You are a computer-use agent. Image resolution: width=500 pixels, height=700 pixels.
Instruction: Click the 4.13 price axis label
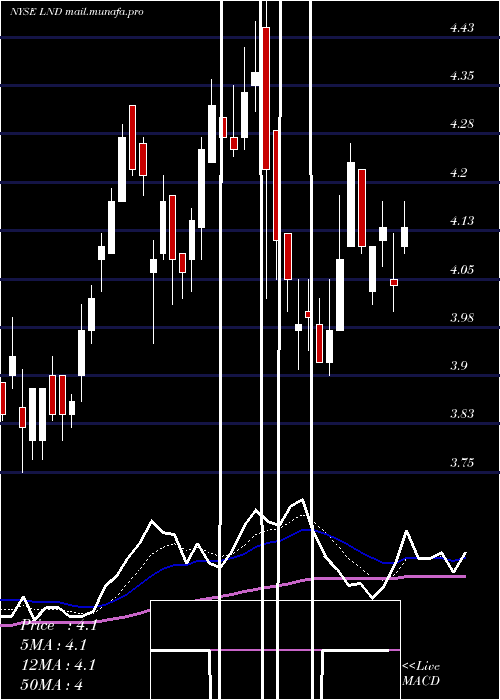[462, 221]
